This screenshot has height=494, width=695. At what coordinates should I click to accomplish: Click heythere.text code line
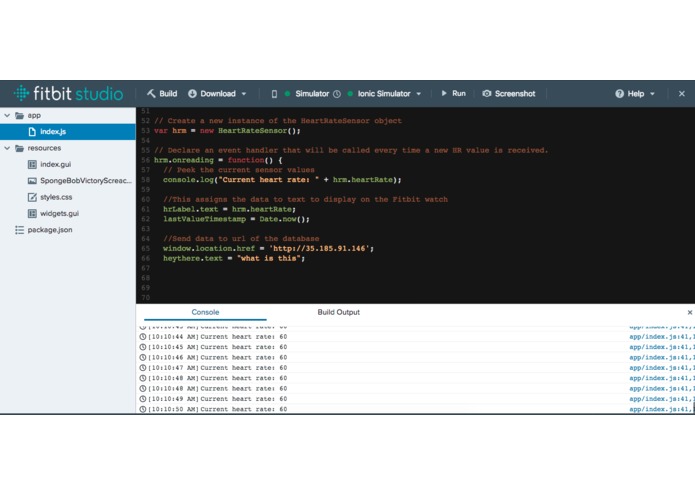(234, 258)
